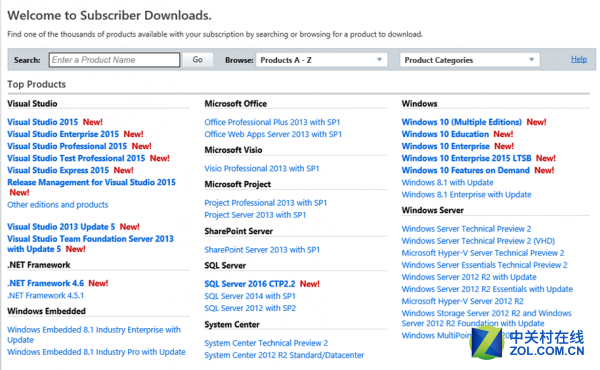Image resolution: width=600 pixels, height=370 pixels.
Task: Open Windows 10 Enterprise link
Action: pos(445,146)
